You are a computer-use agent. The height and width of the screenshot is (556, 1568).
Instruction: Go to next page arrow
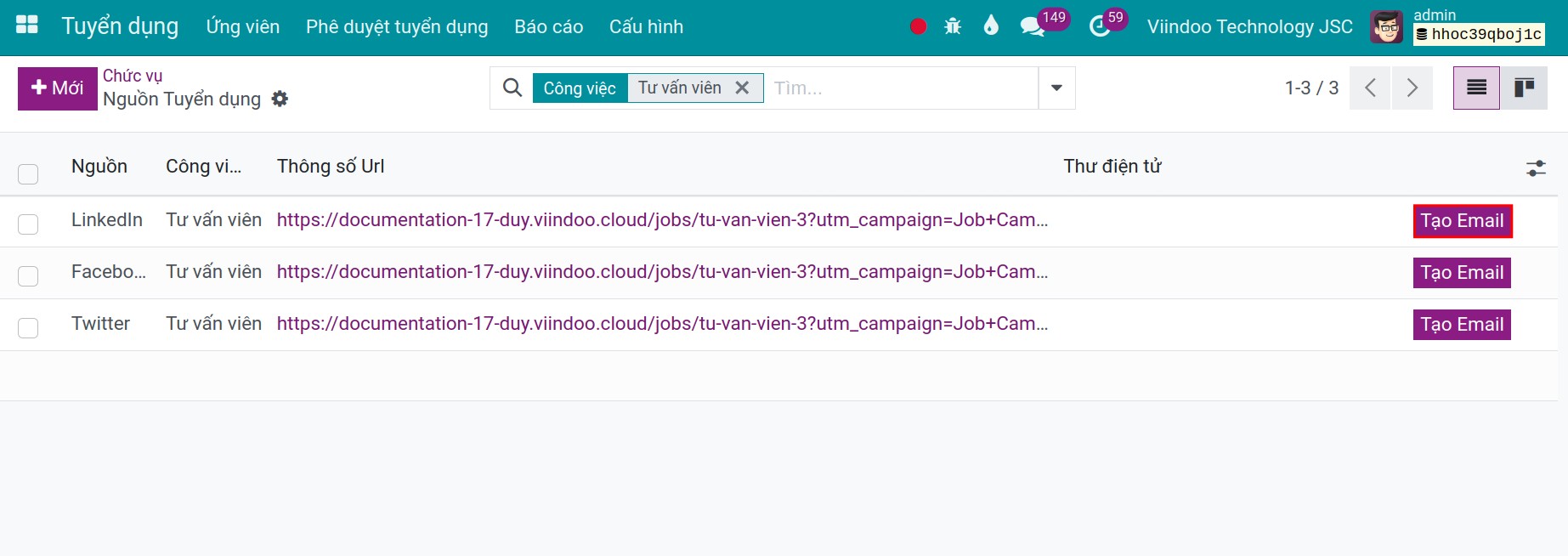pos(1412,88)
